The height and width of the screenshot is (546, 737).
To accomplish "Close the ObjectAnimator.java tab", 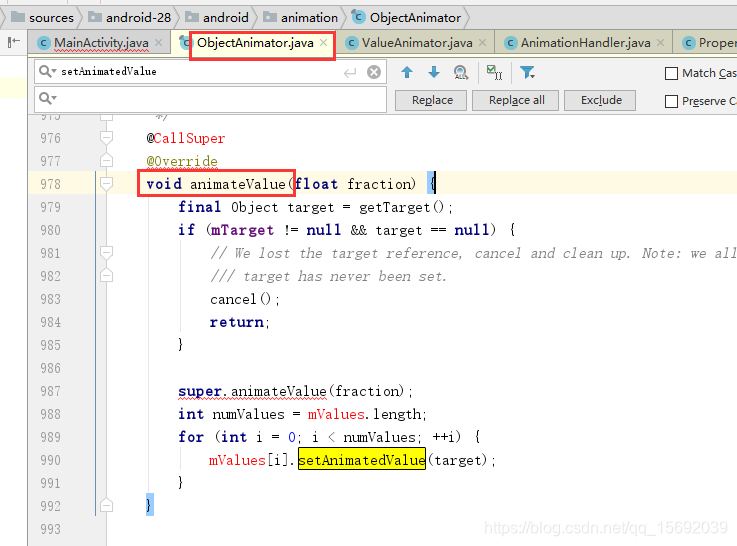I will [x=323, y=43].
